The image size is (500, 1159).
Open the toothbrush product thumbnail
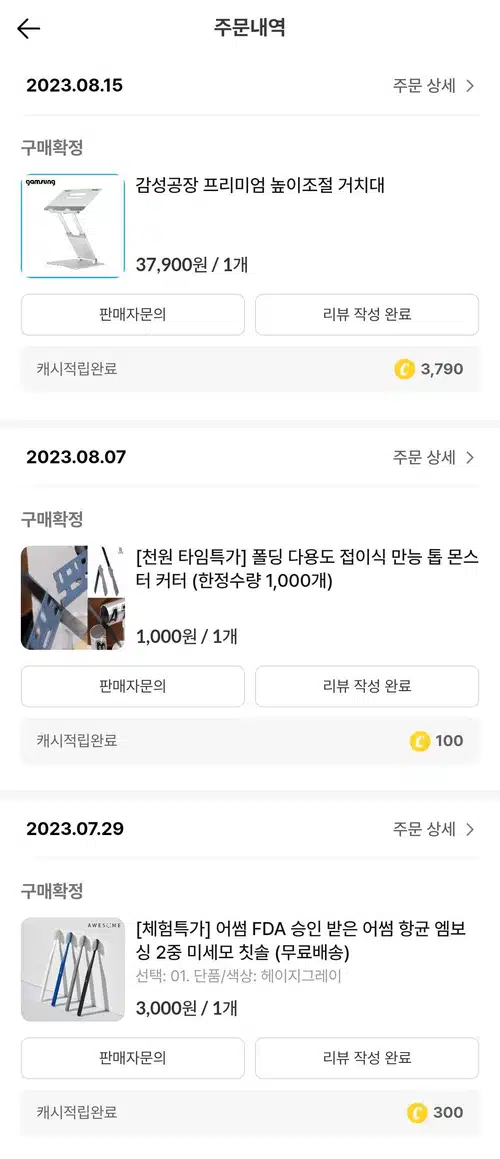coord(72,969)
